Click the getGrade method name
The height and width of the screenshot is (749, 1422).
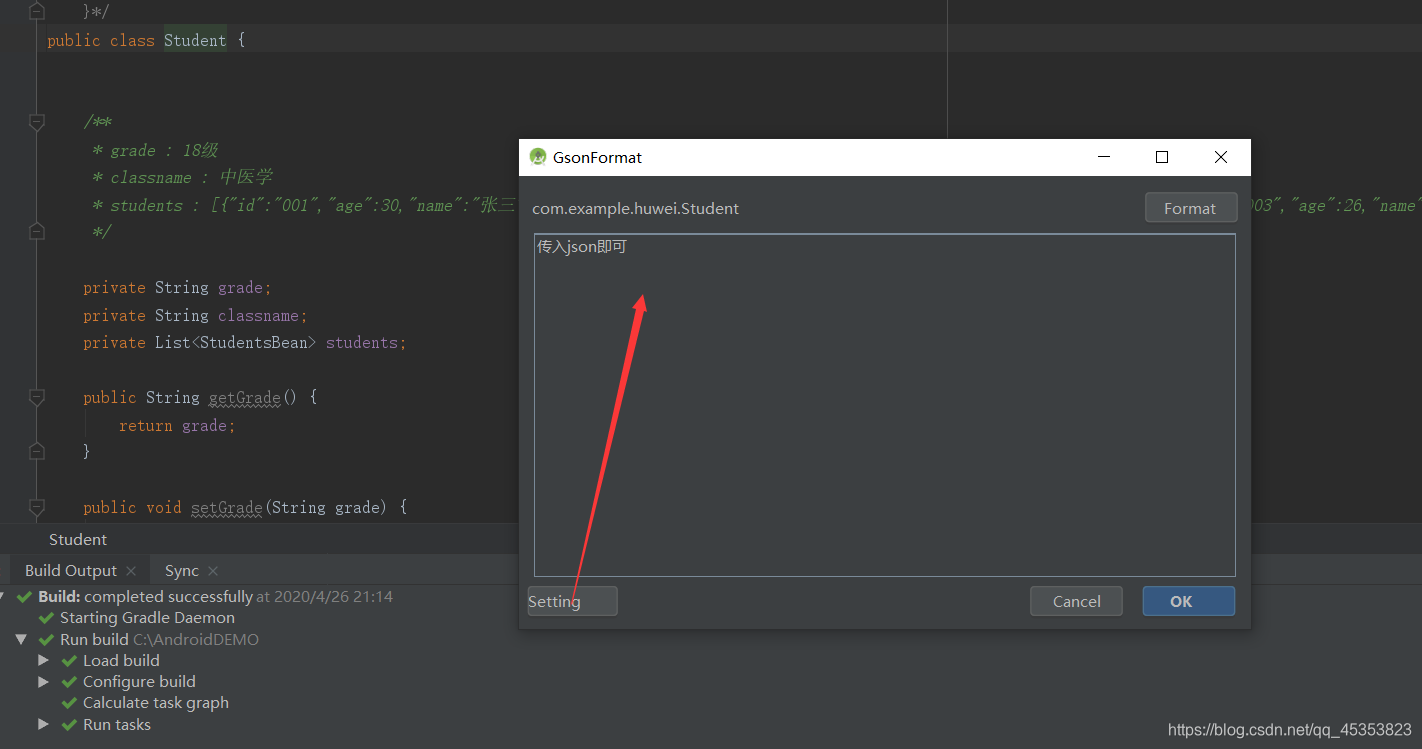[245, 397]
